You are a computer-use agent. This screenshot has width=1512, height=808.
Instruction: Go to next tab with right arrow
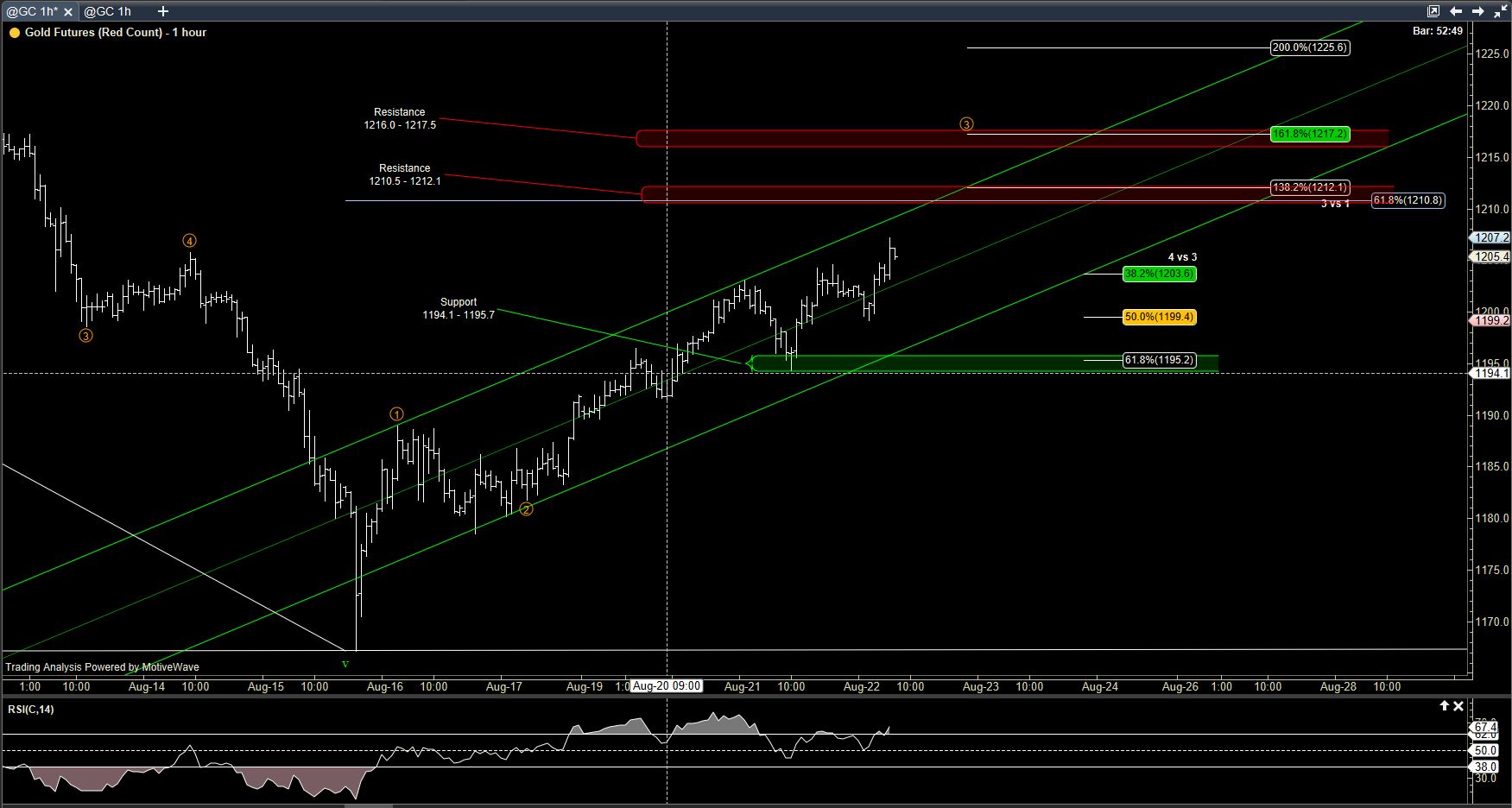pos(1477,11)
